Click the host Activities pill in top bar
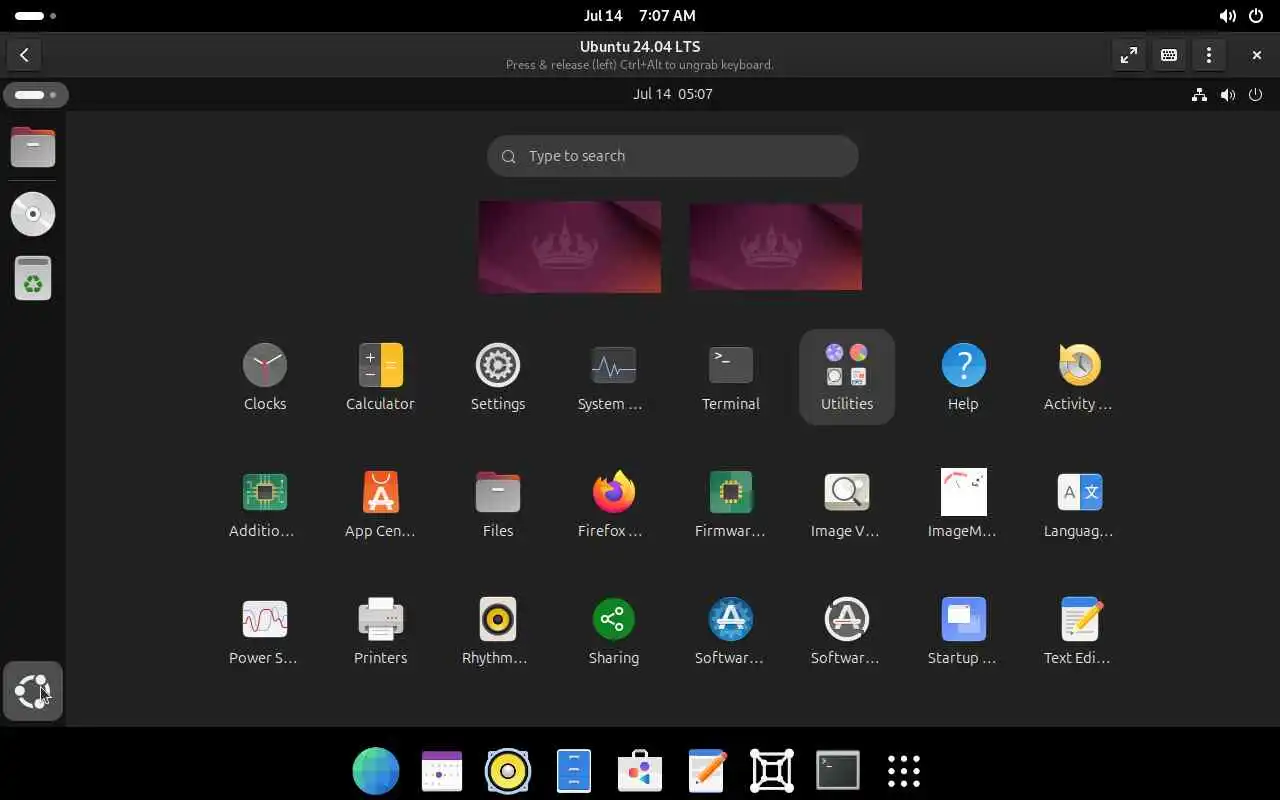The image size is (1280, 800). [36, 16]
